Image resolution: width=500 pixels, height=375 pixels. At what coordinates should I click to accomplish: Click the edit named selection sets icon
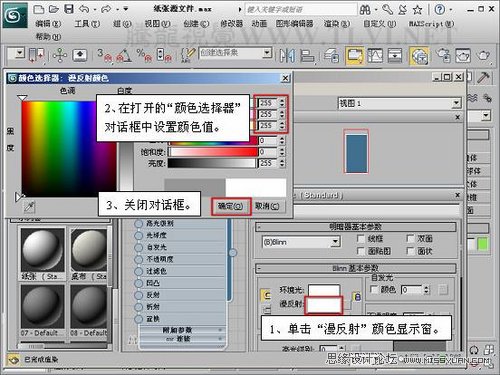pos(188,55)
